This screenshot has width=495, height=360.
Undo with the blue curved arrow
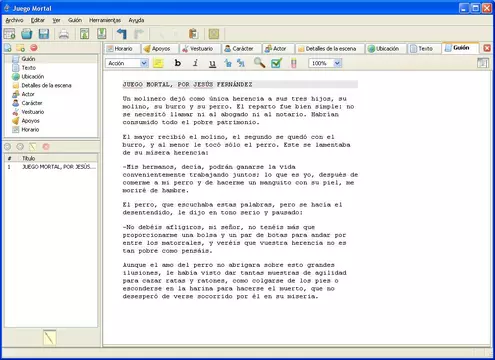[x=122, y=34]
